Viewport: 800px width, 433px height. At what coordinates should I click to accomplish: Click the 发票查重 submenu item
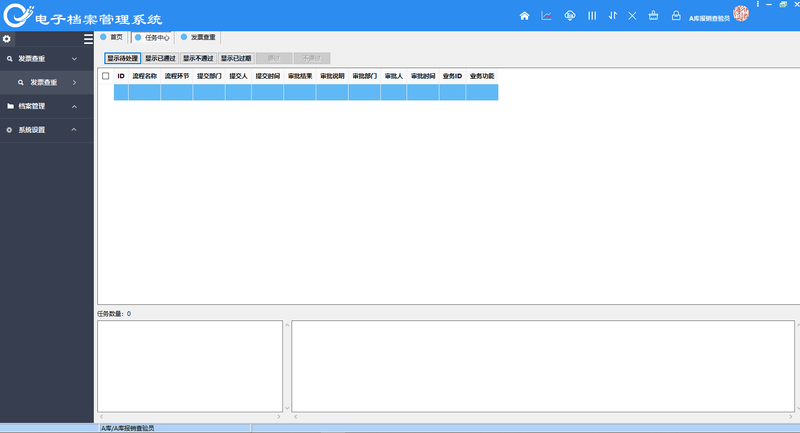[x=46, y=82]
